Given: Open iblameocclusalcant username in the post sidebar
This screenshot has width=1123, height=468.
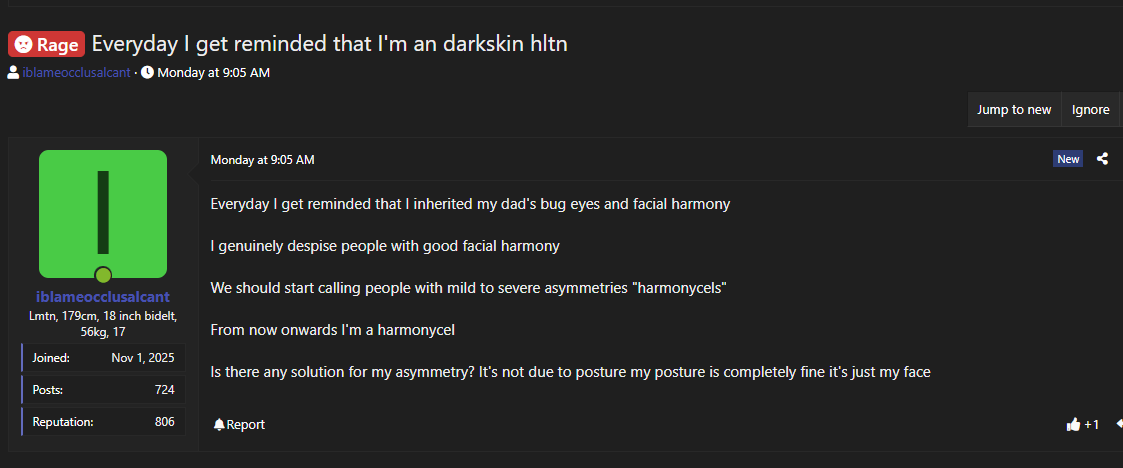Looking at the screenshot, I should pos(102,297).
